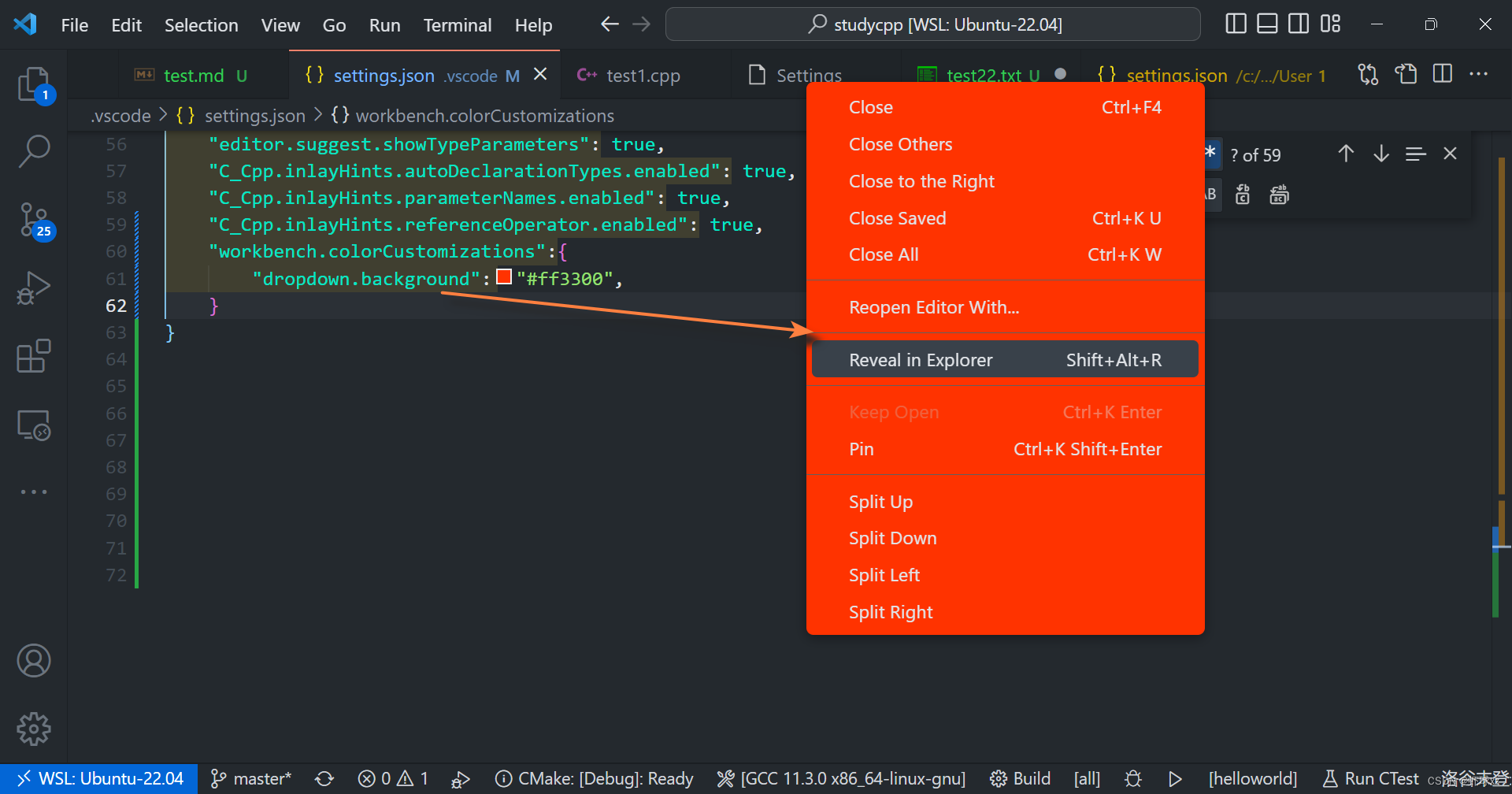The height and width of the screenshot is (794, 1512).
Task: Open the errors and warnings problems indicator
Action: [x=393, y=779]
